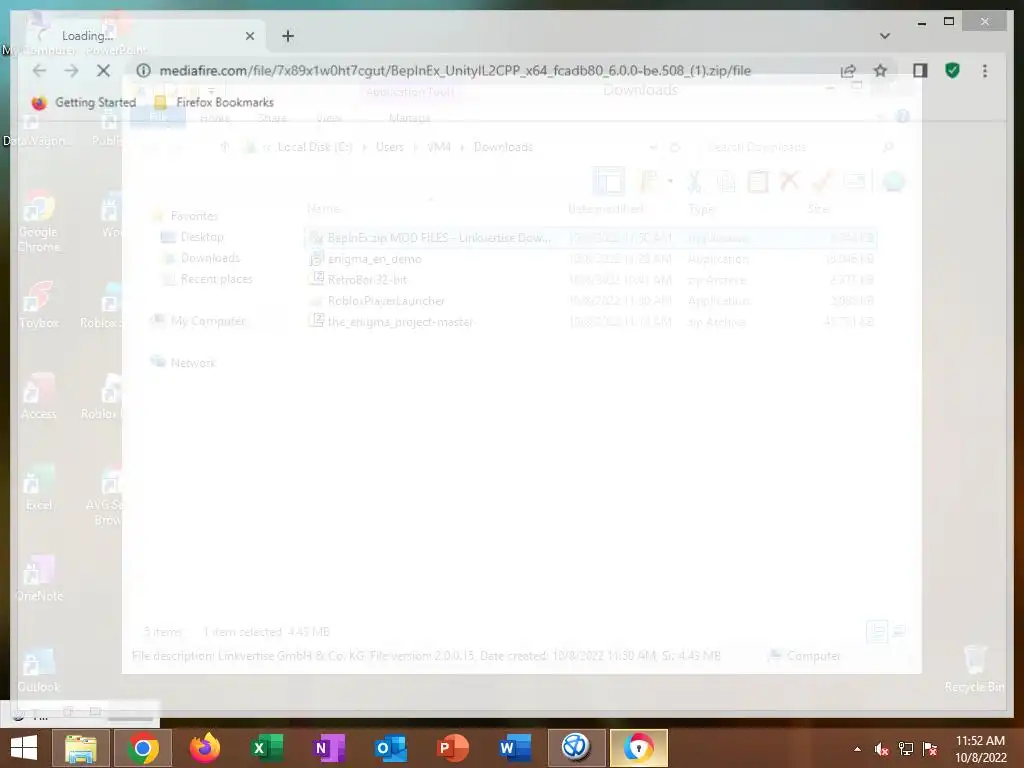Launch Excel from the taskbar
The width and height of the screenshot is (1024, 768).
[x=266, y=748]
